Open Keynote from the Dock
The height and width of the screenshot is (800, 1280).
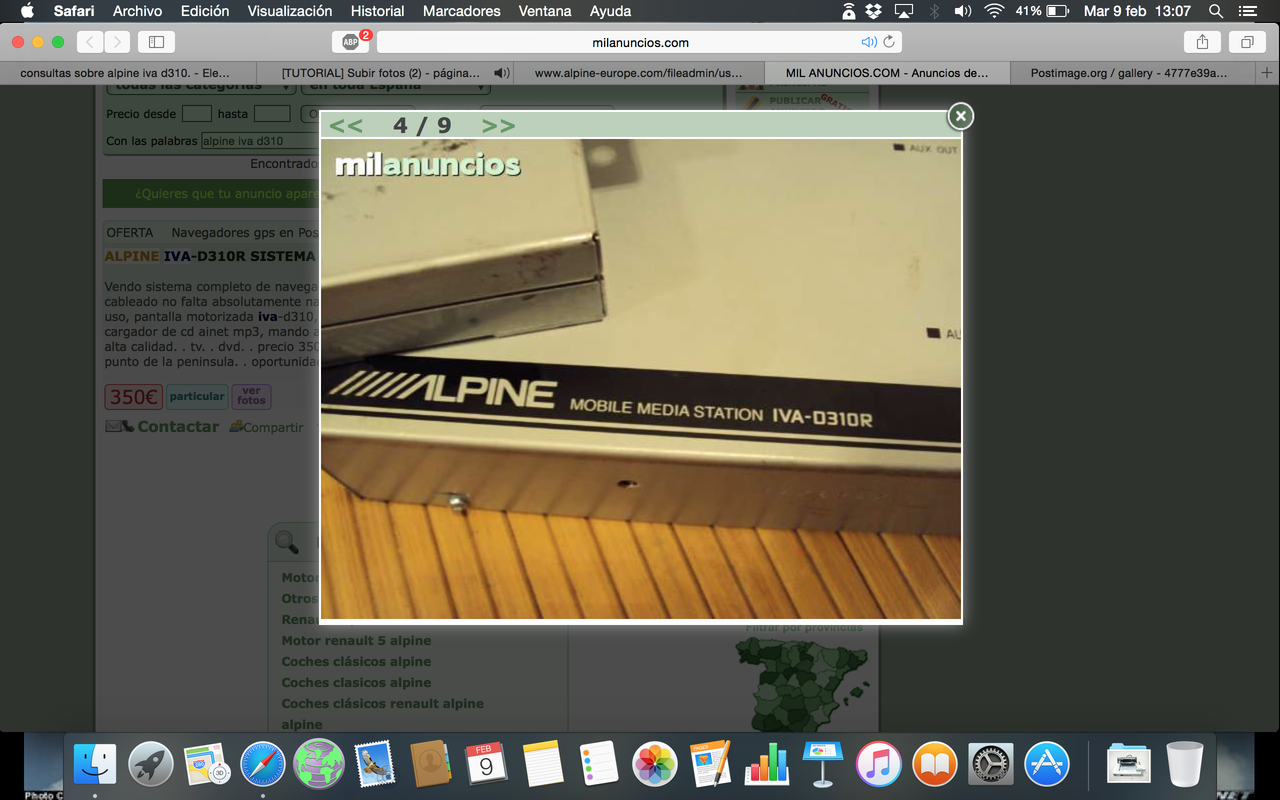(823, 765)
